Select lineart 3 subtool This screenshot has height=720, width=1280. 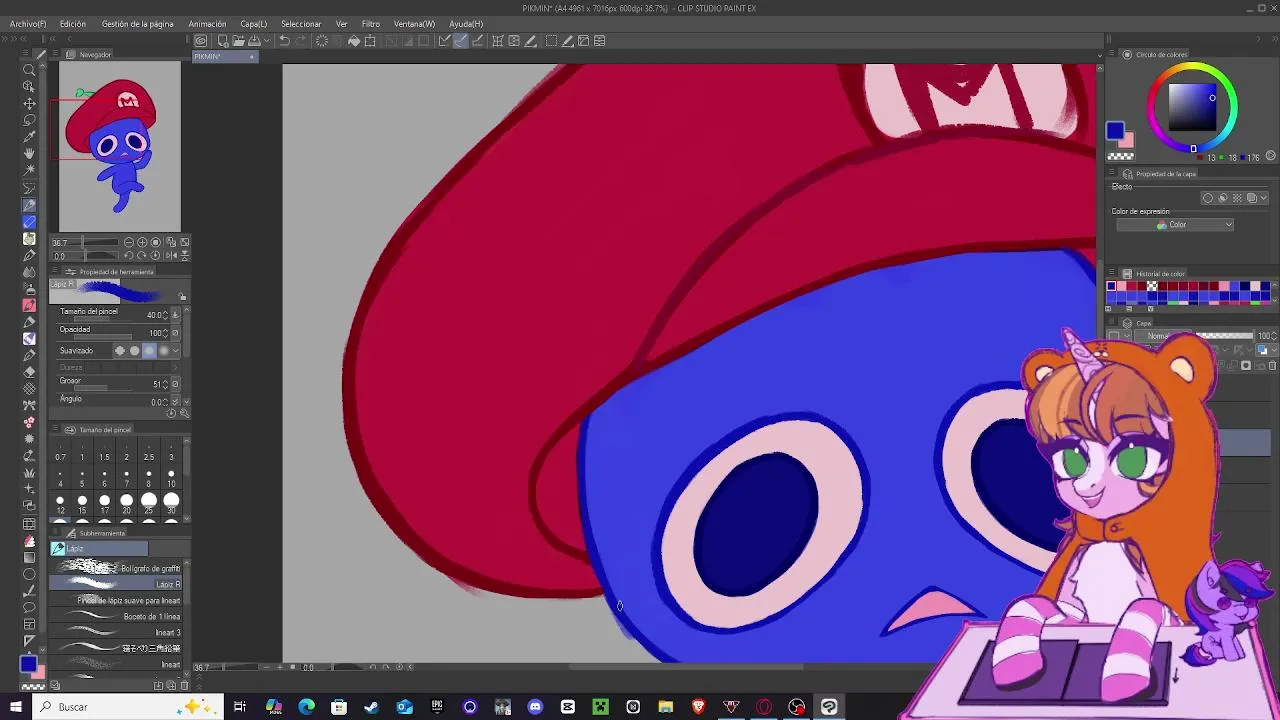(117, 632)
